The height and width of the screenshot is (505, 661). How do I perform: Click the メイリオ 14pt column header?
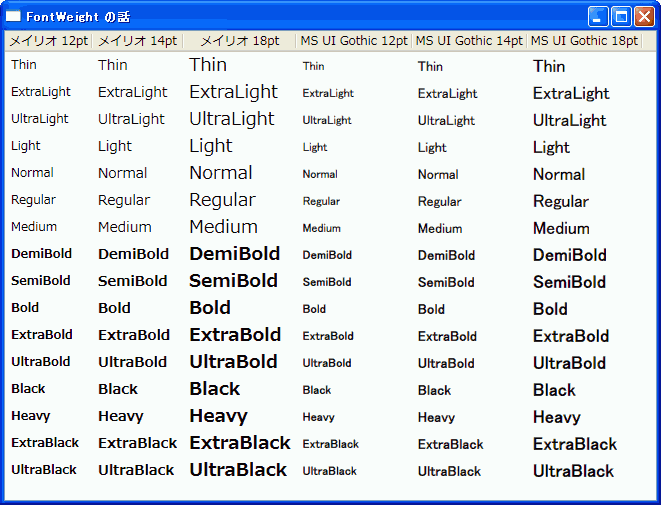click(x=137, y=41)
